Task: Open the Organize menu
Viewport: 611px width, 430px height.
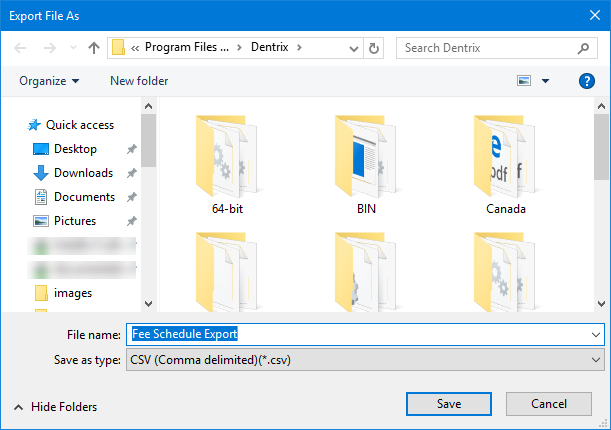Action: [49, 81]
